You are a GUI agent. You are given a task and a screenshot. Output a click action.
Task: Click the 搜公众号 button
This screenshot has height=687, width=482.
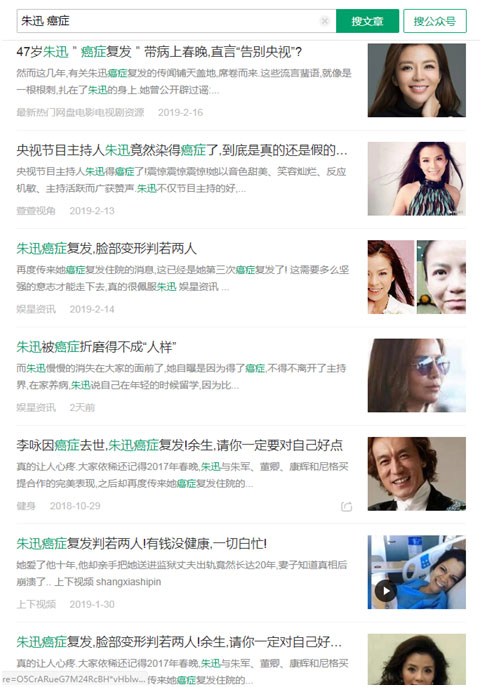click(x=435, y=21)
